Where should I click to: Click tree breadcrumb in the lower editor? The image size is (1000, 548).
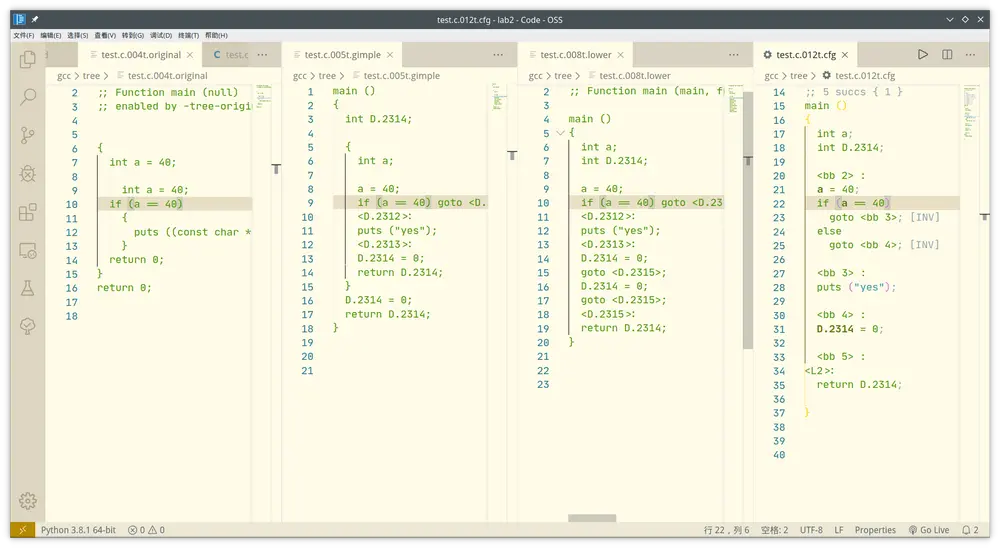[x=563, y=76]
